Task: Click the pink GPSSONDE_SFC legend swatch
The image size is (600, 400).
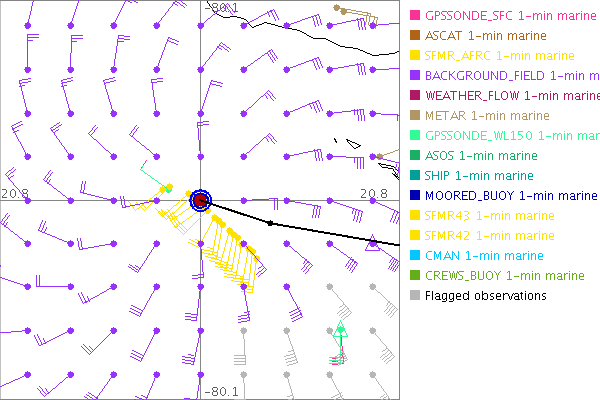Action: tap(415, 16)
